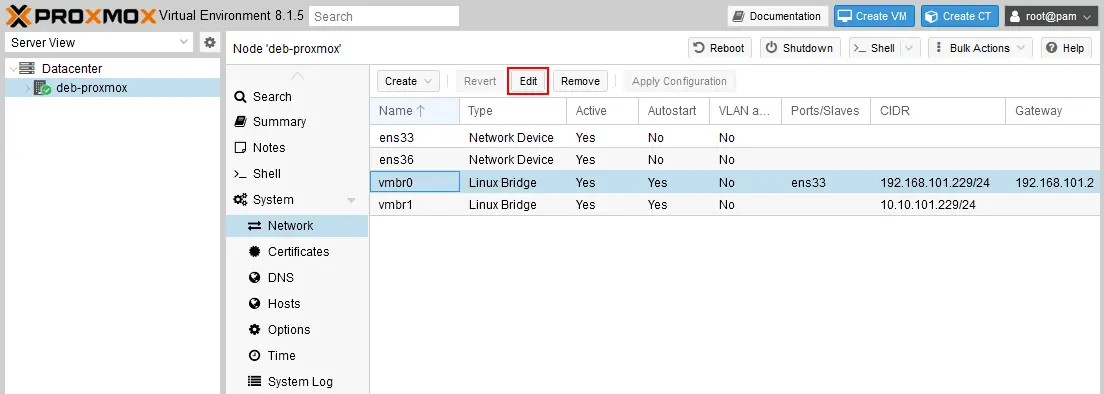This screenshot has width=1104, height=394.
Task: Click the Help question mark icon
Action: [x=1051, y=48]
